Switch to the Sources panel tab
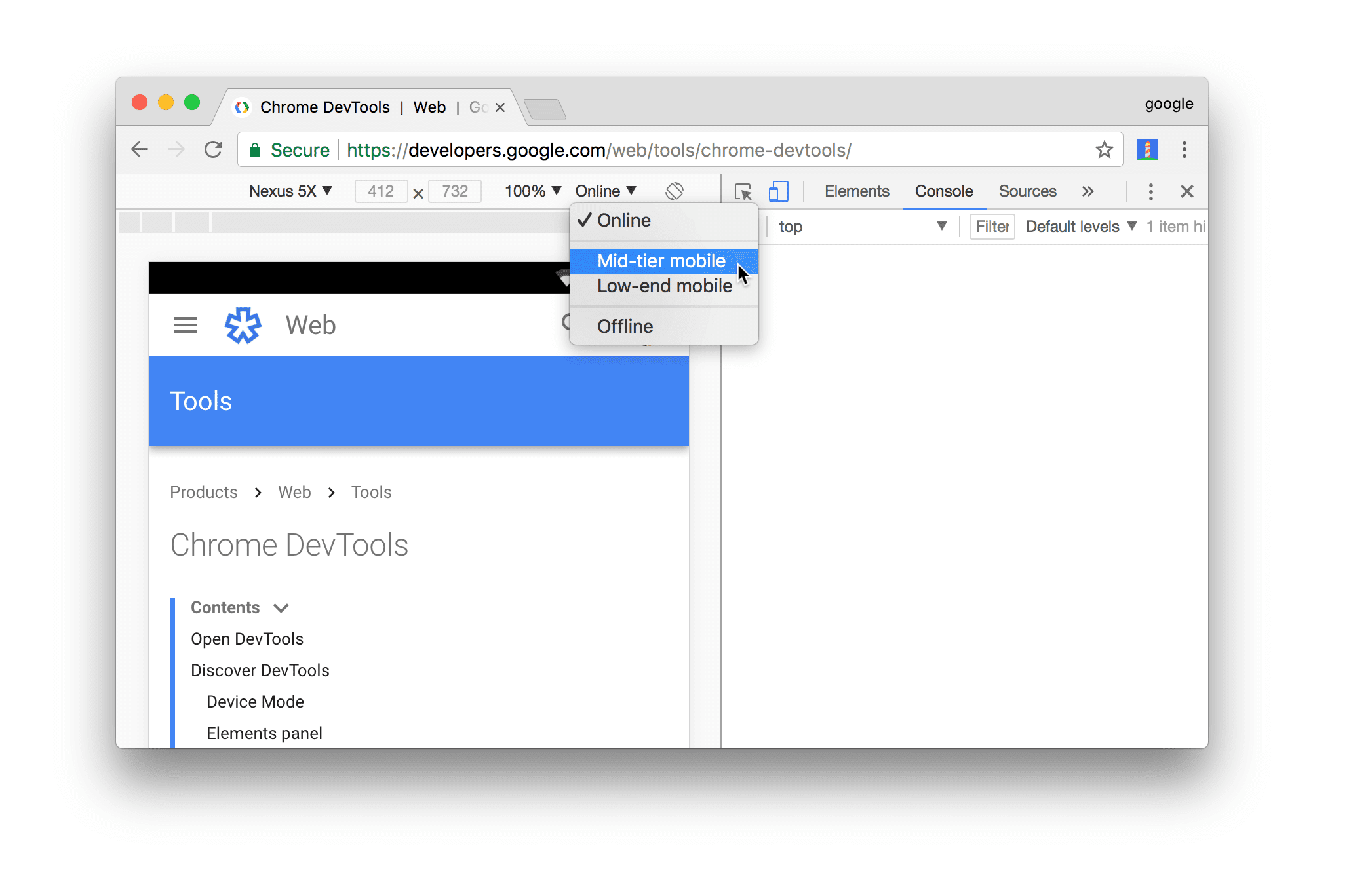1372x876 pixels. coord(1029,190)
